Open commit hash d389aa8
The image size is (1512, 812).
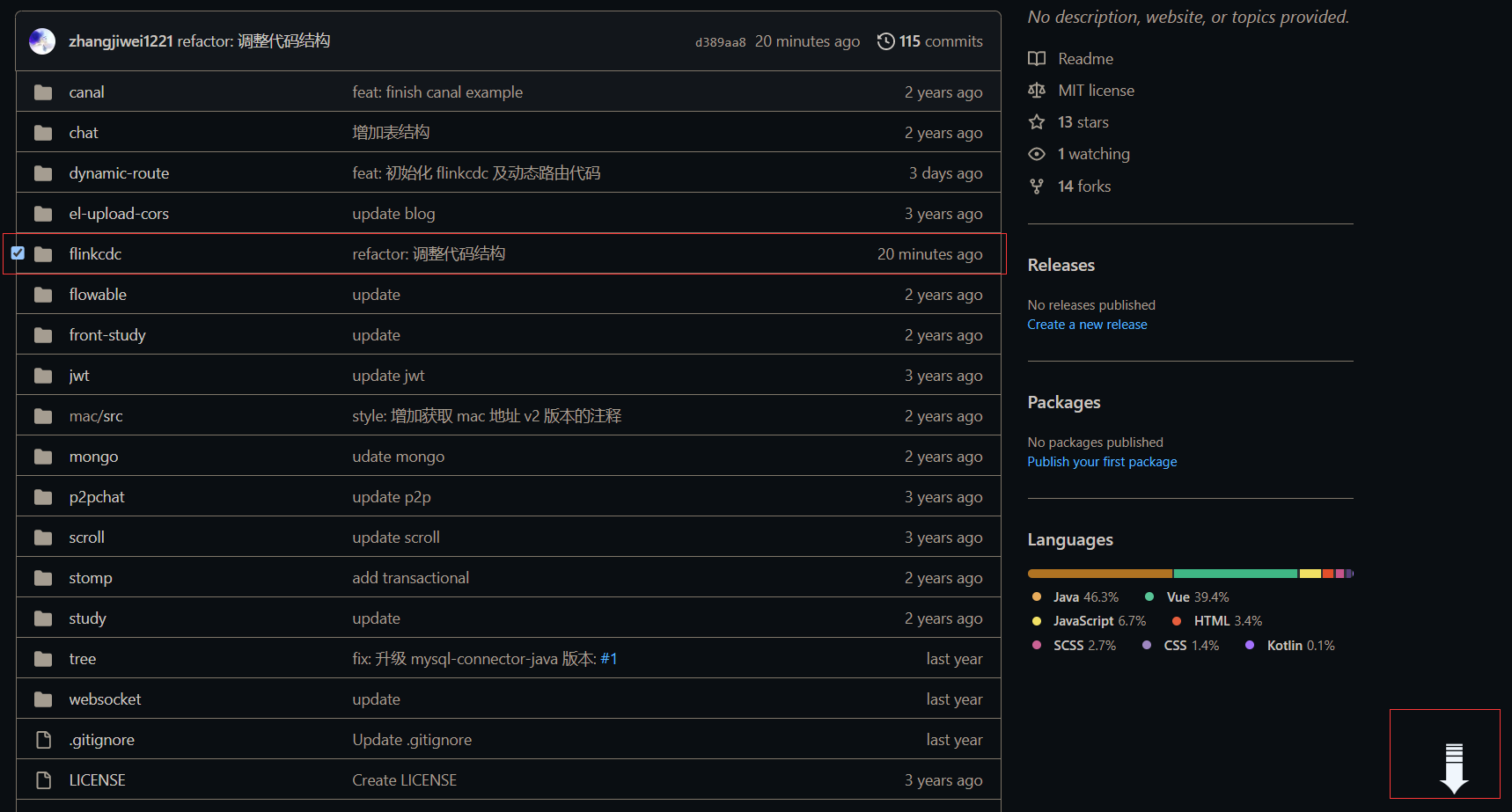tap(721, 42)
